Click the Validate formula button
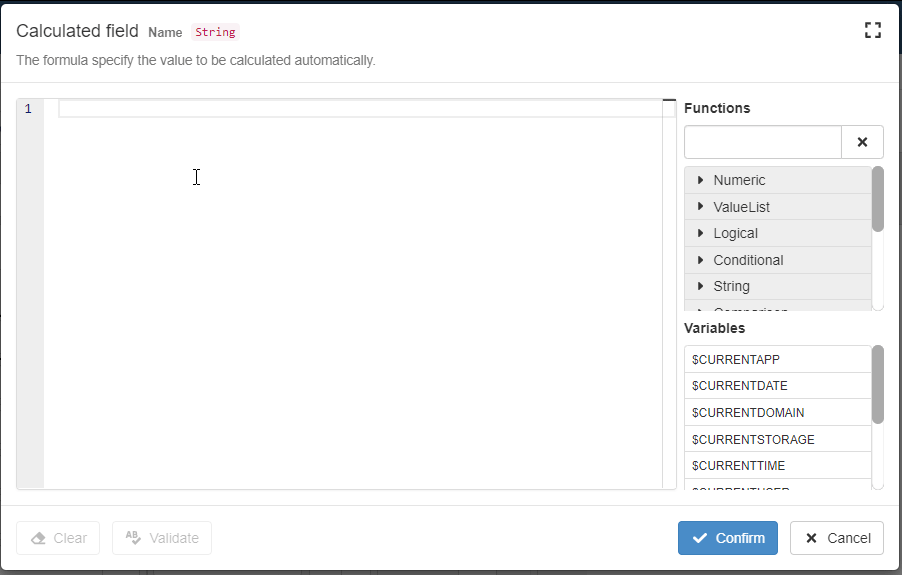 [x=162, y=538]
